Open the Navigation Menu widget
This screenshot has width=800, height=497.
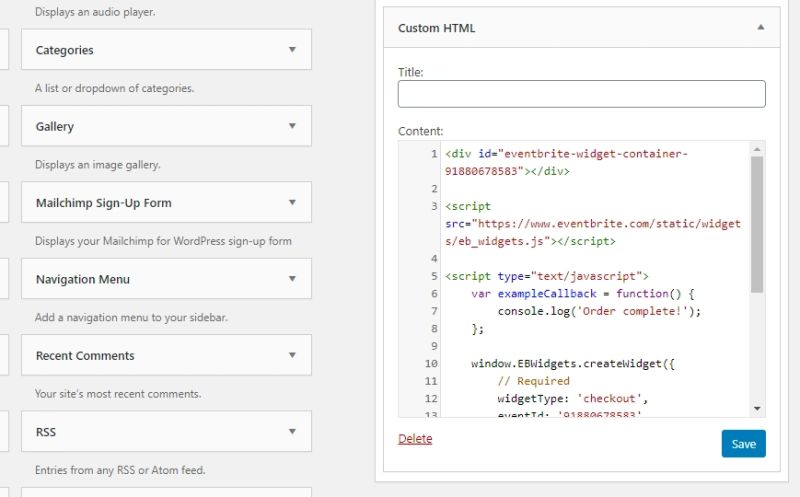82,280
